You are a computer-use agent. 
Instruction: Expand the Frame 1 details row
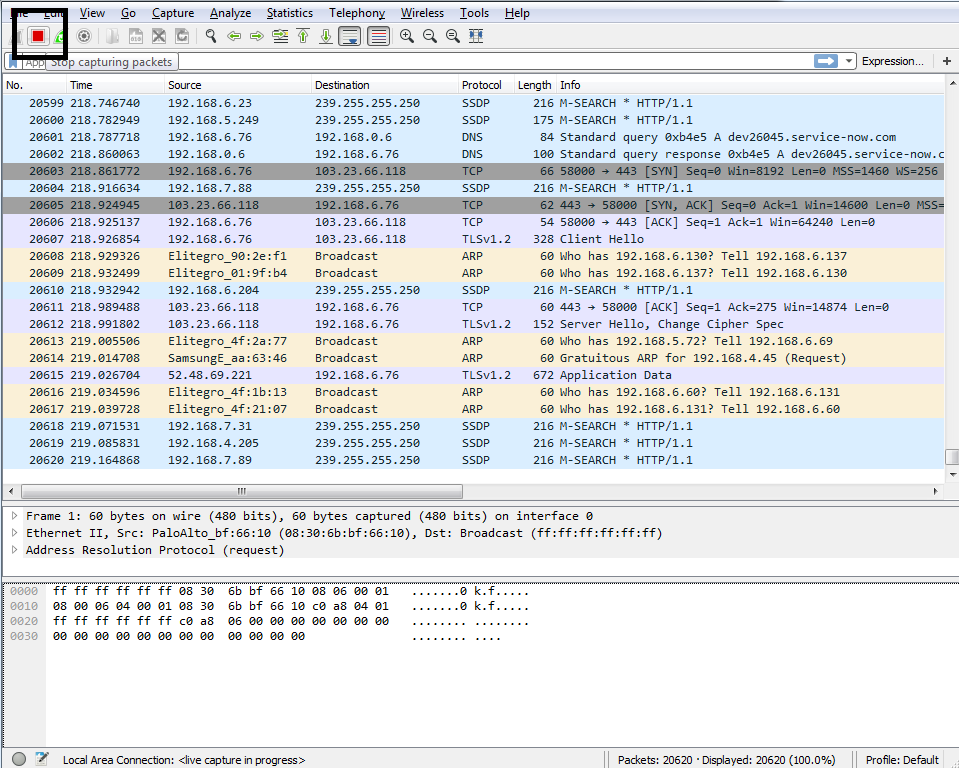point(14,516)
